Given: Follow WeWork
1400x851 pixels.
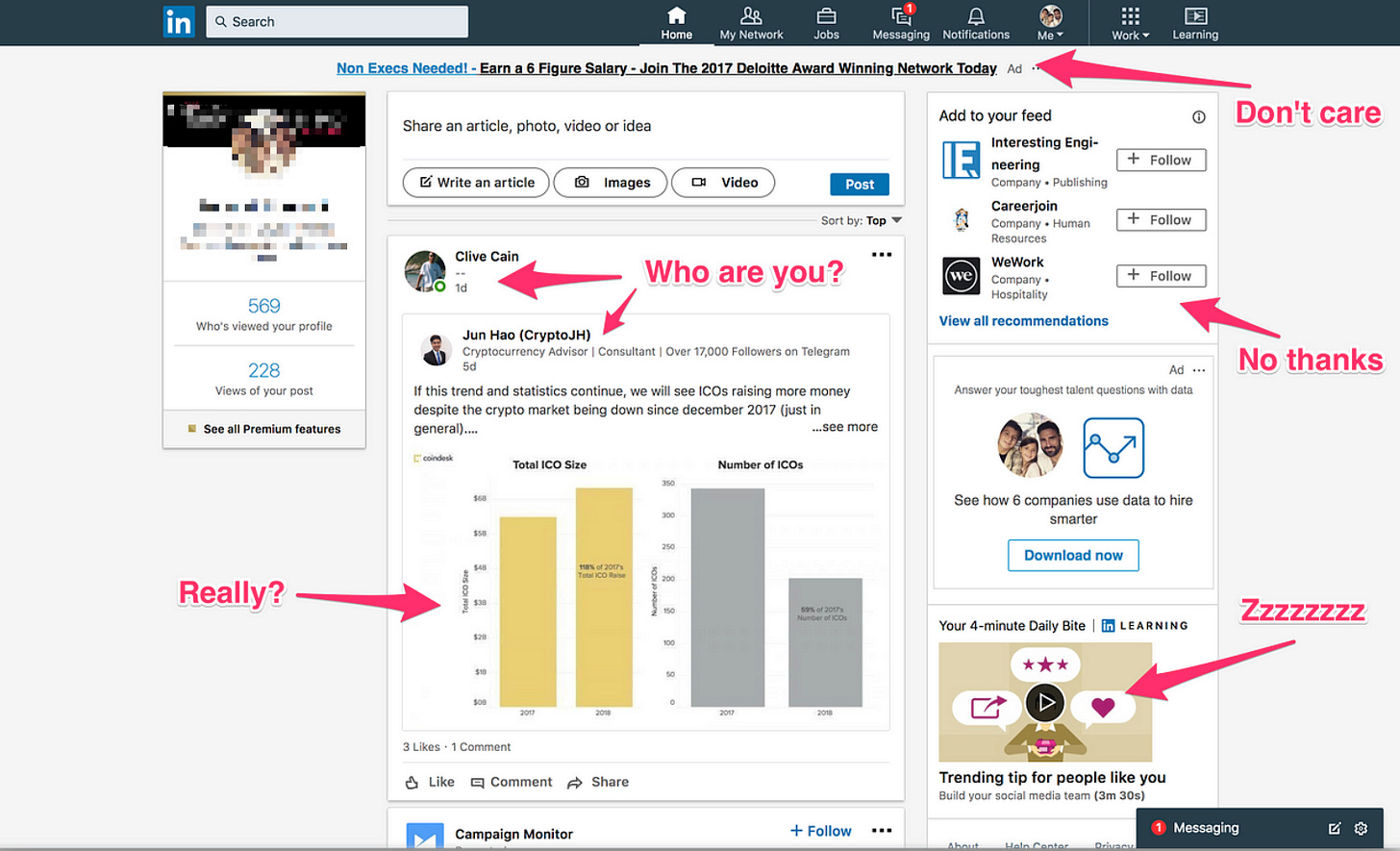Looking at the screenshot, I should pos(1161,276).
